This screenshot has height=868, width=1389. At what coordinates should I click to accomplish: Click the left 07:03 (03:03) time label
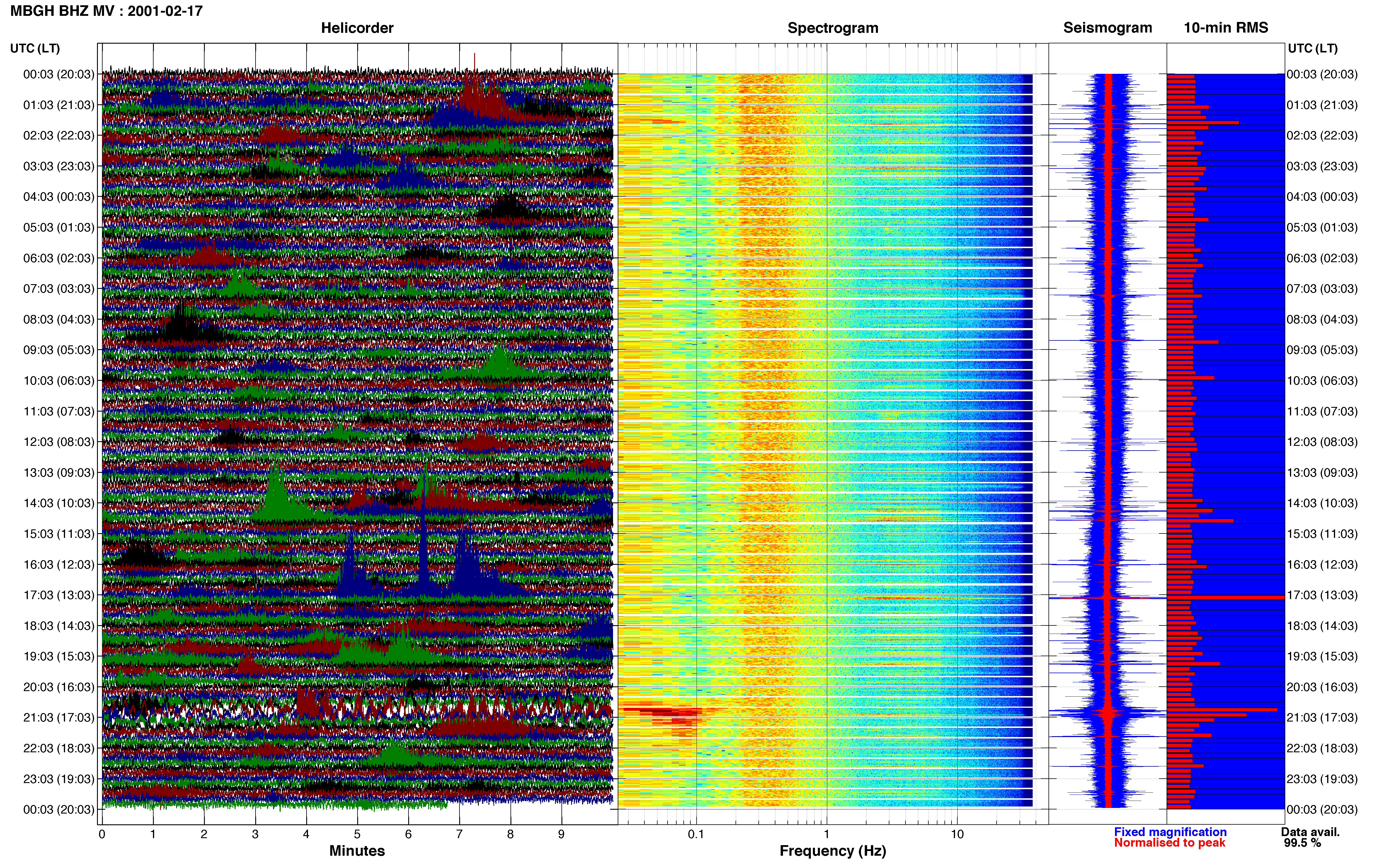tap(59, 289)
